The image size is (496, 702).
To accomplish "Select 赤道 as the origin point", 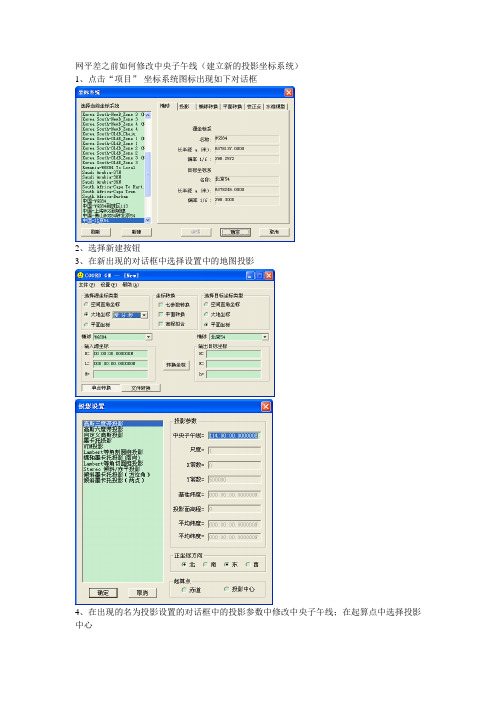I will tap(184, 590).
